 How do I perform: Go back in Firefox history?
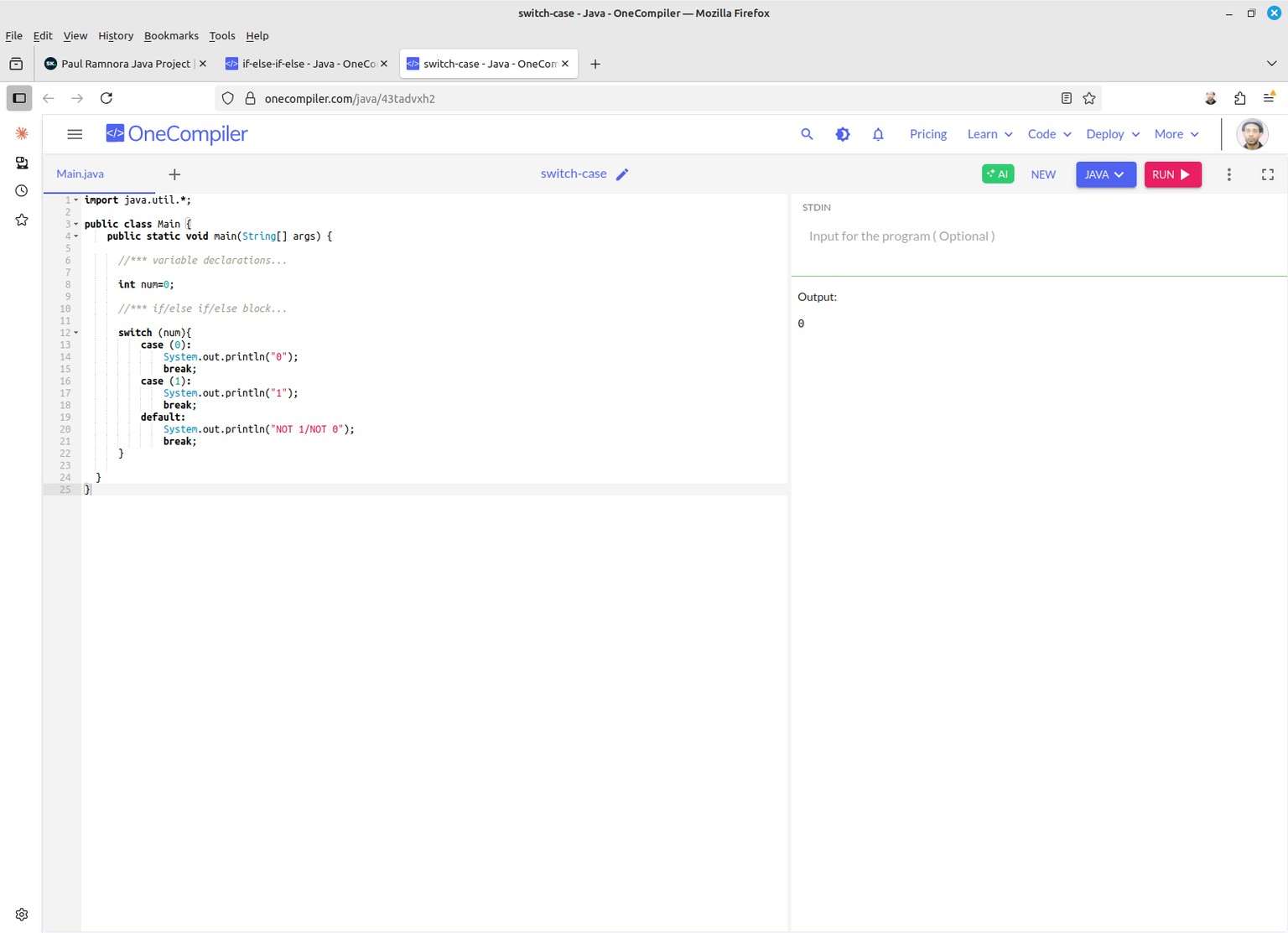(x=49, y=98)
